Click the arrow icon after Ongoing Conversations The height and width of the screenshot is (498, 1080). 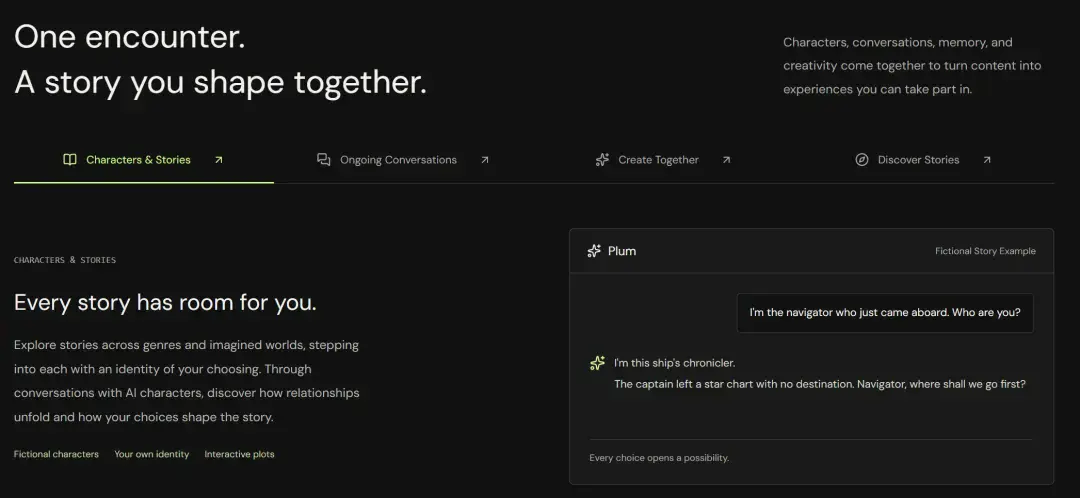[485, 160]
